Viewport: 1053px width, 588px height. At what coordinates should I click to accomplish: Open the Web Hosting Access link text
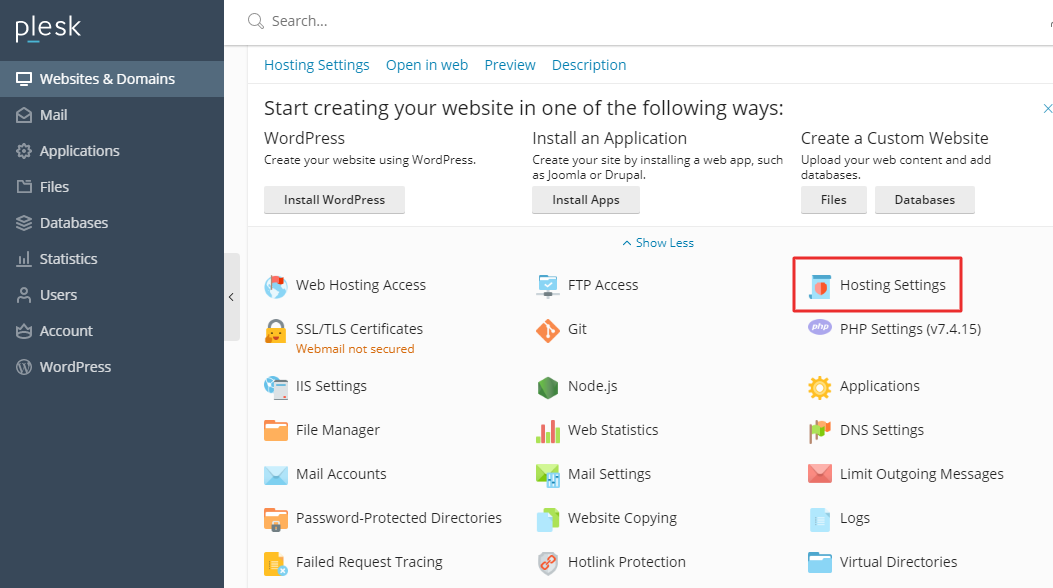coord(361,285)
